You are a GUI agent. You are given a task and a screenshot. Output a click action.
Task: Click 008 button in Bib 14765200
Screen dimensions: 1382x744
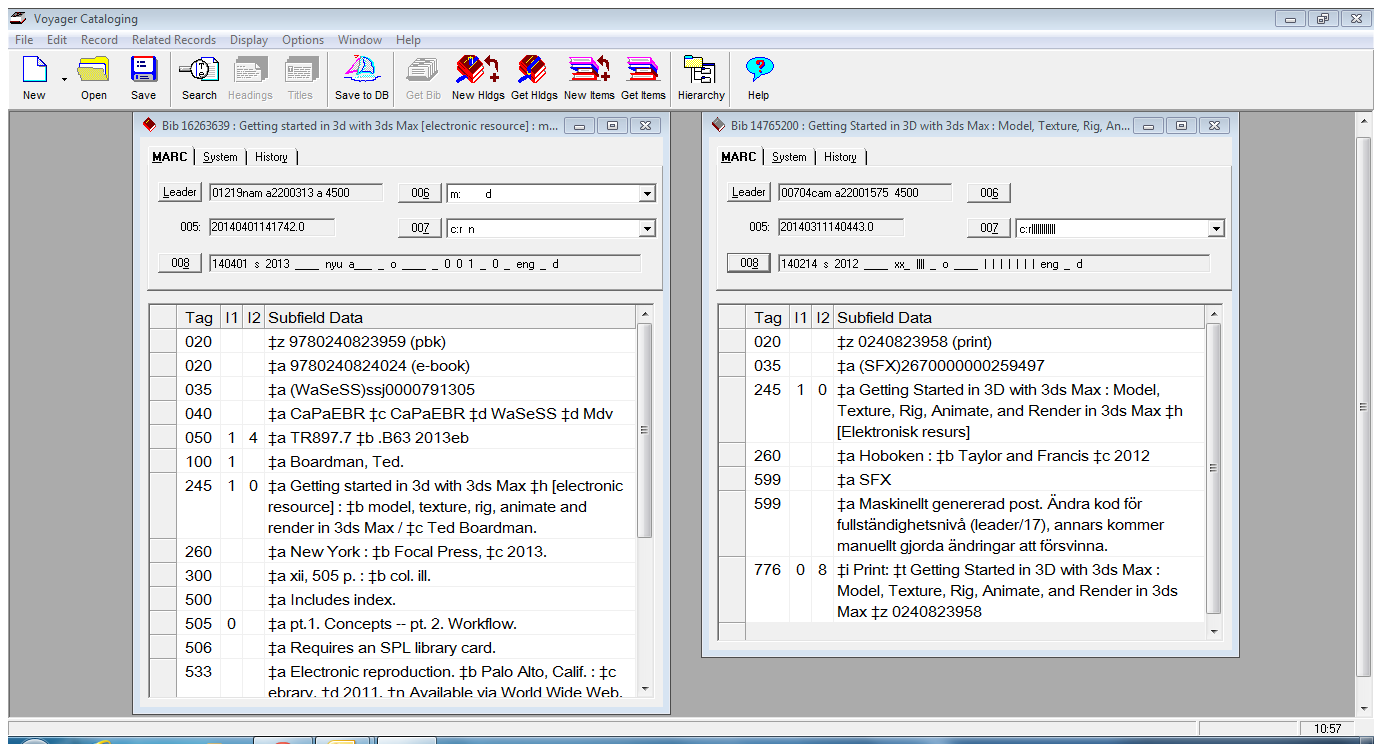pos(749,263)
